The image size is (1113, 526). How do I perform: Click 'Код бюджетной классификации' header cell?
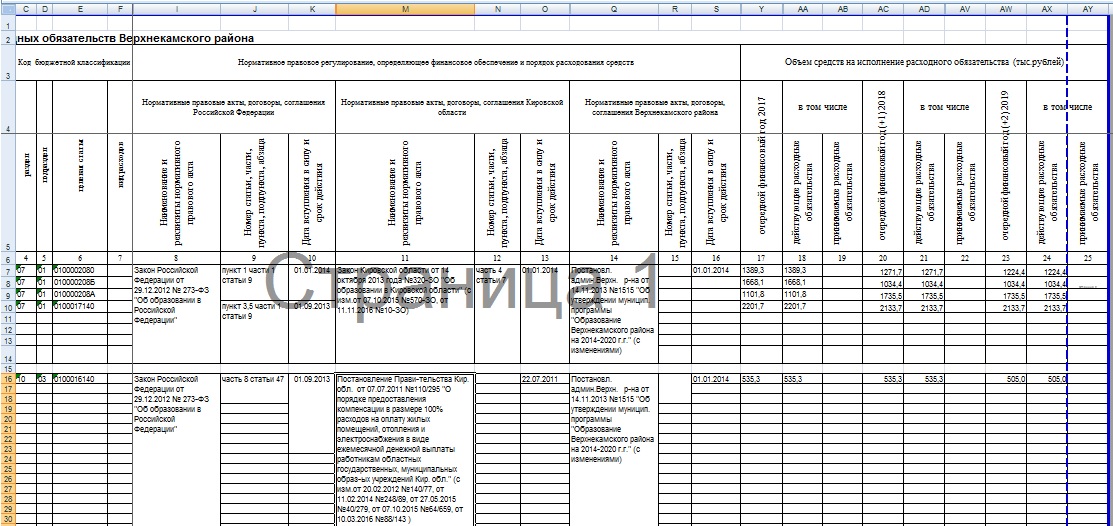point(75,62)
